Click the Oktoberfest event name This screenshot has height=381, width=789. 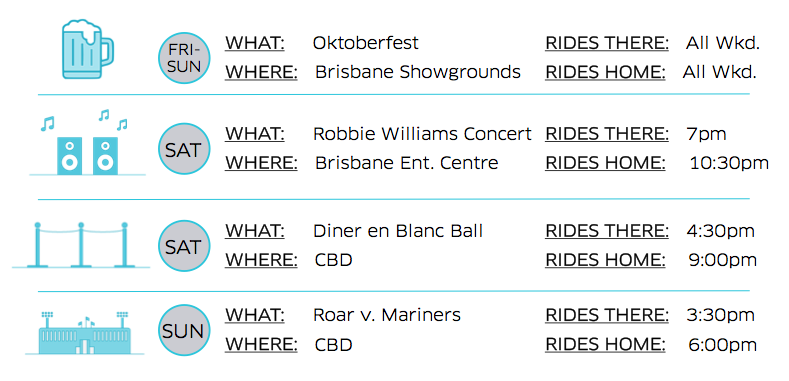click(365, 43)
